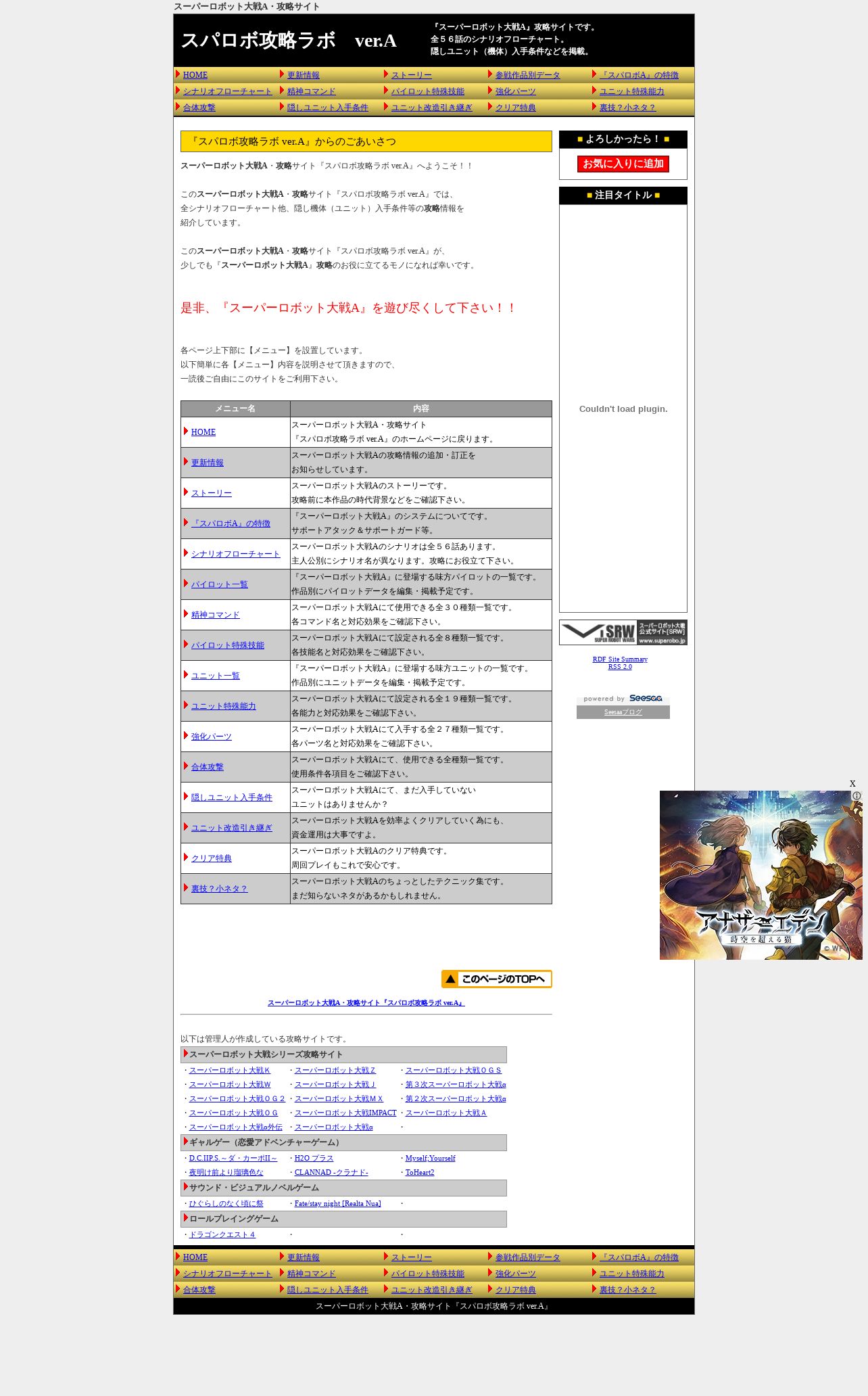
Task: Open HOME in the top navigation menu
Action: [x=195, y=75]
